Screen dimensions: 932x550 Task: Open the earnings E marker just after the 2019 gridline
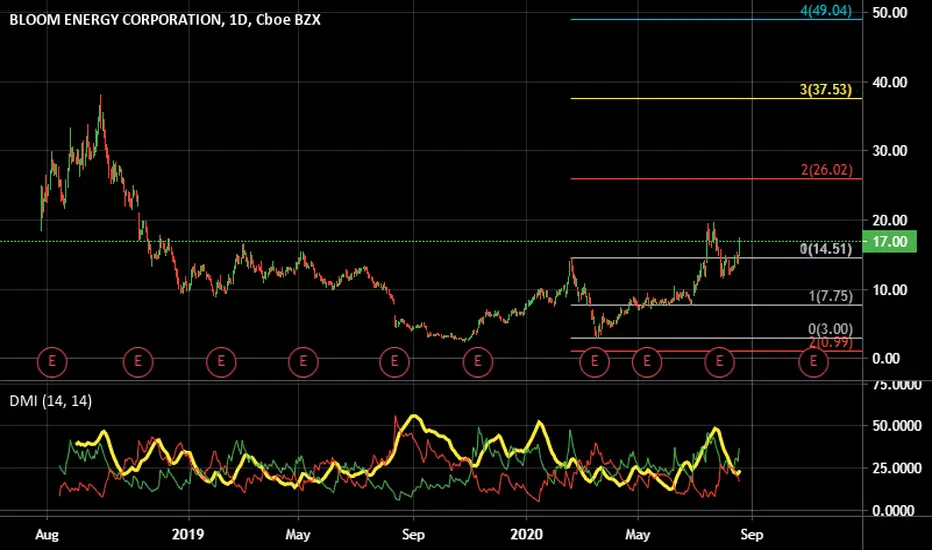pyautogui.click(x=221, y=361)
